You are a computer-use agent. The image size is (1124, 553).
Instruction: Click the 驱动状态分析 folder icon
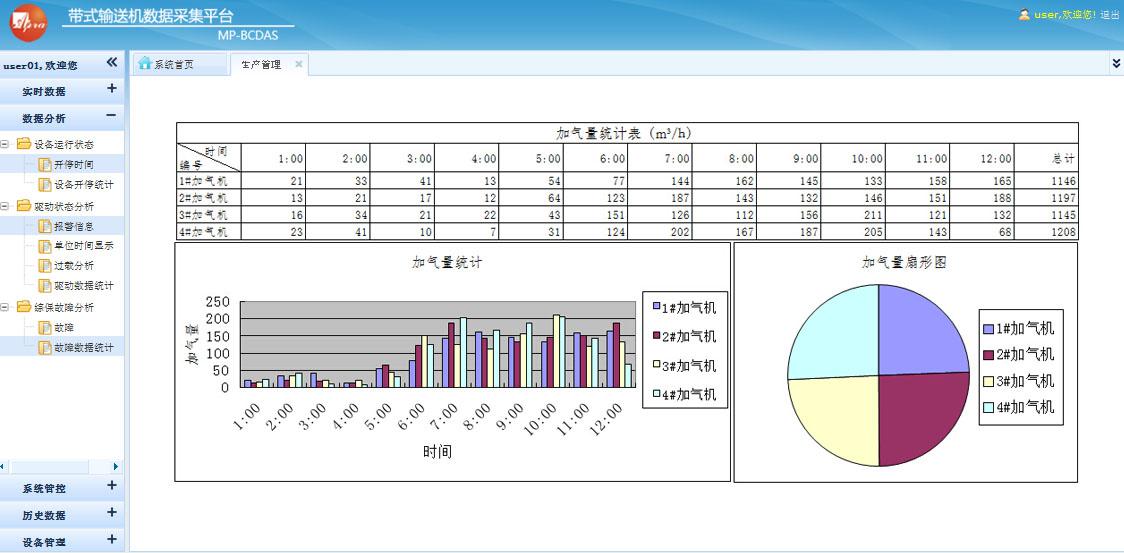(23, 206)
